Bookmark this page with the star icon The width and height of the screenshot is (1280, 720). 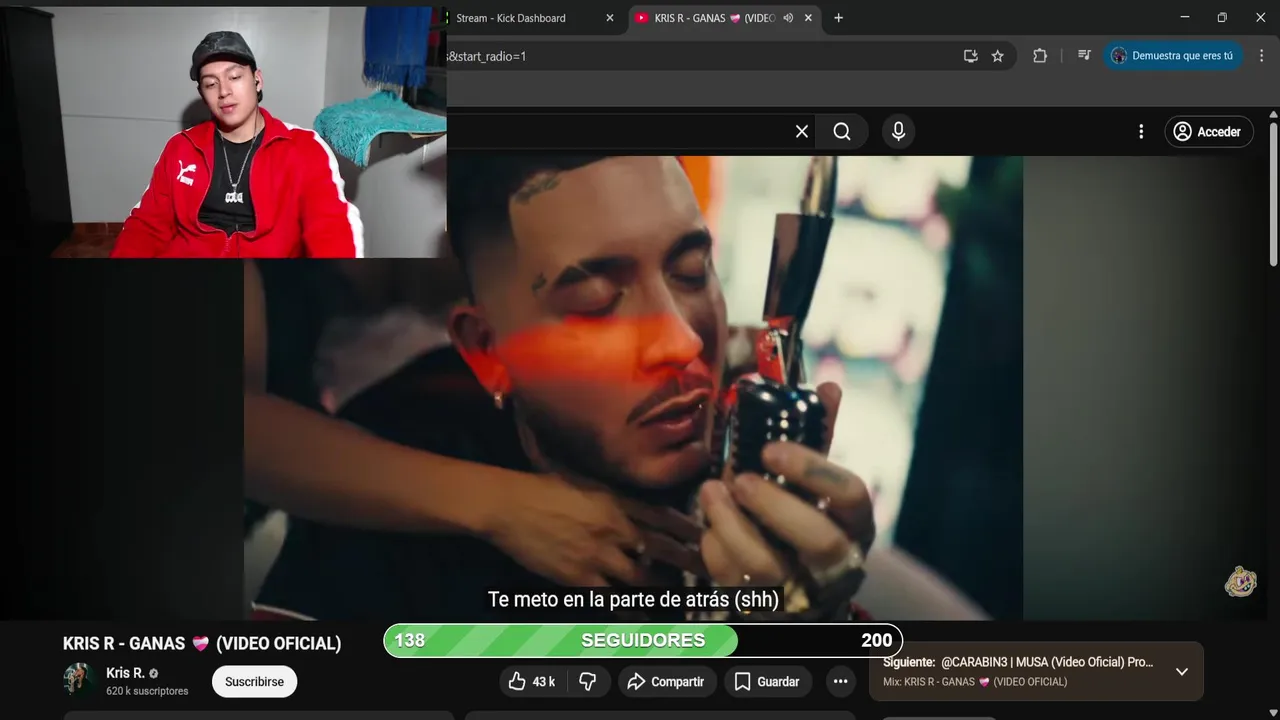tap(997, 56)
